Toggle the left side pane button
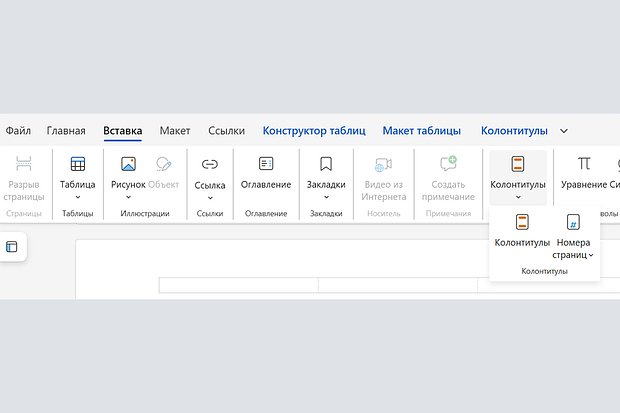Image resolution: width=620 pixels, height=413 pixels. [x=12, y=247]
